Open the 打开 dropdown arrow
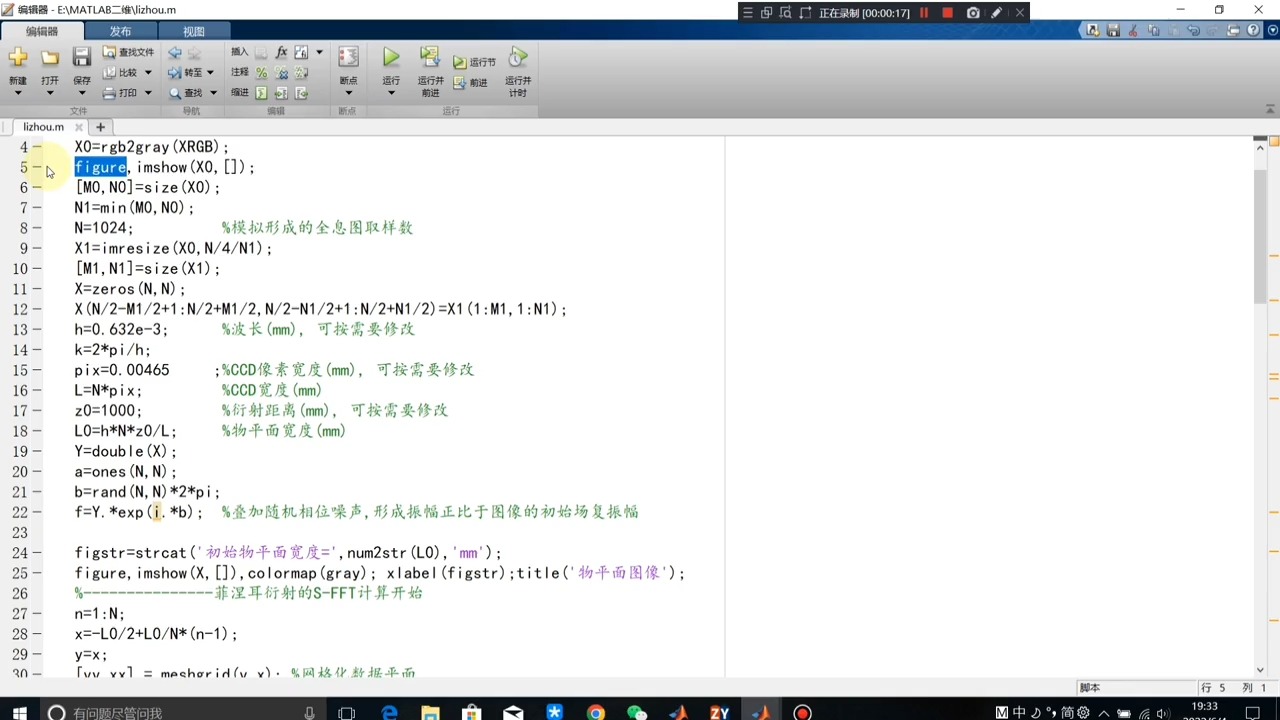 tap(50, 93)
